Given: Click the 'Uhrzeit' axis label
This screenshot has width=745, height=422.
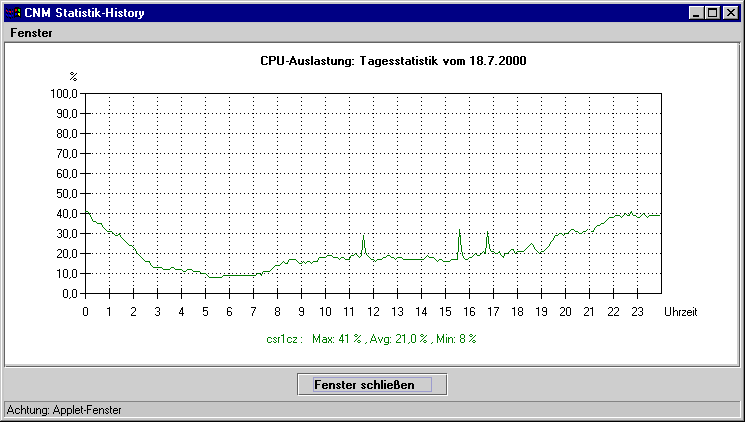Looking at the screenshot, I should [x=680, y=312].
